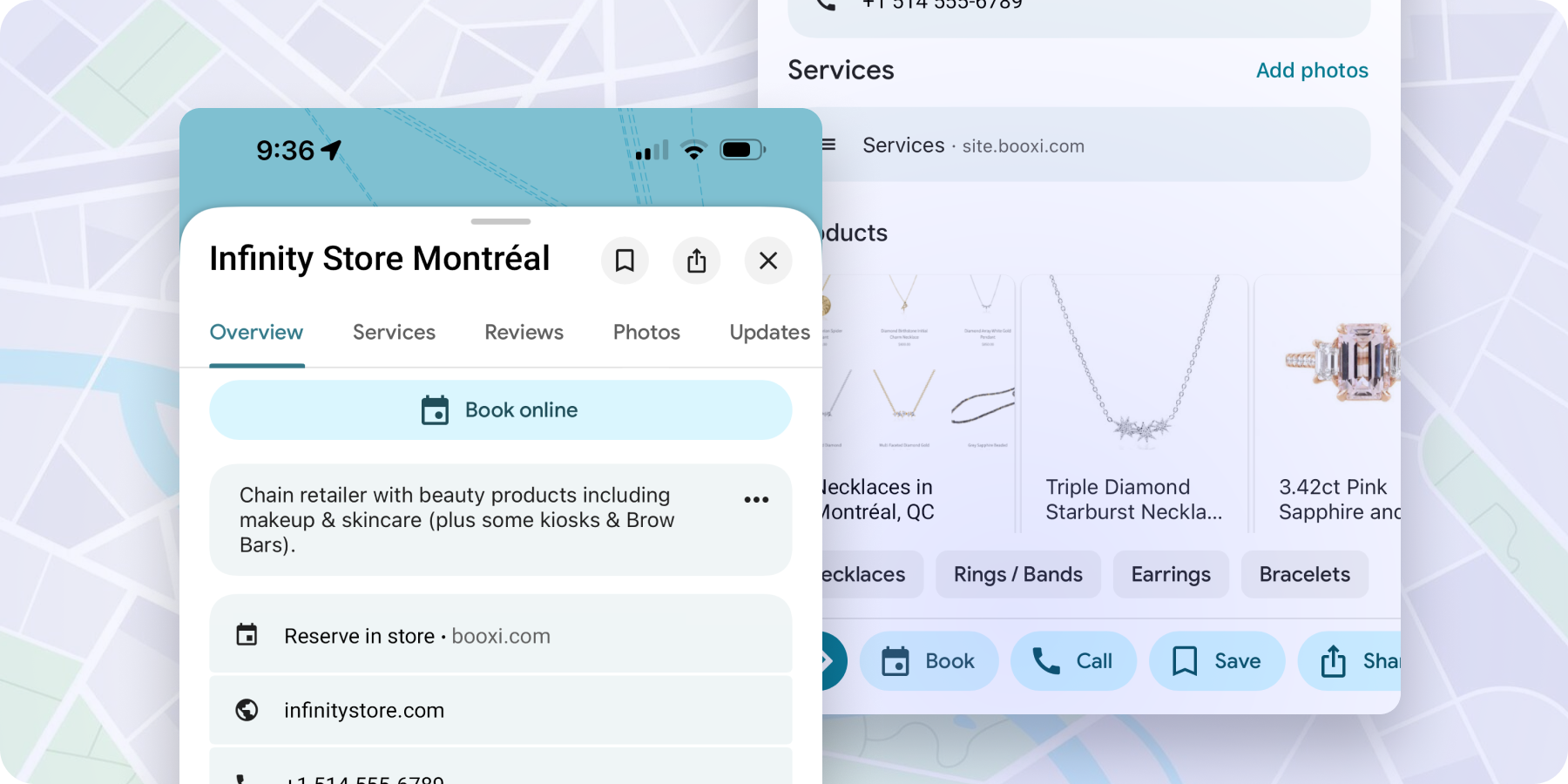Click the store description text card
Screen dimensions: 1568x784
501,520
